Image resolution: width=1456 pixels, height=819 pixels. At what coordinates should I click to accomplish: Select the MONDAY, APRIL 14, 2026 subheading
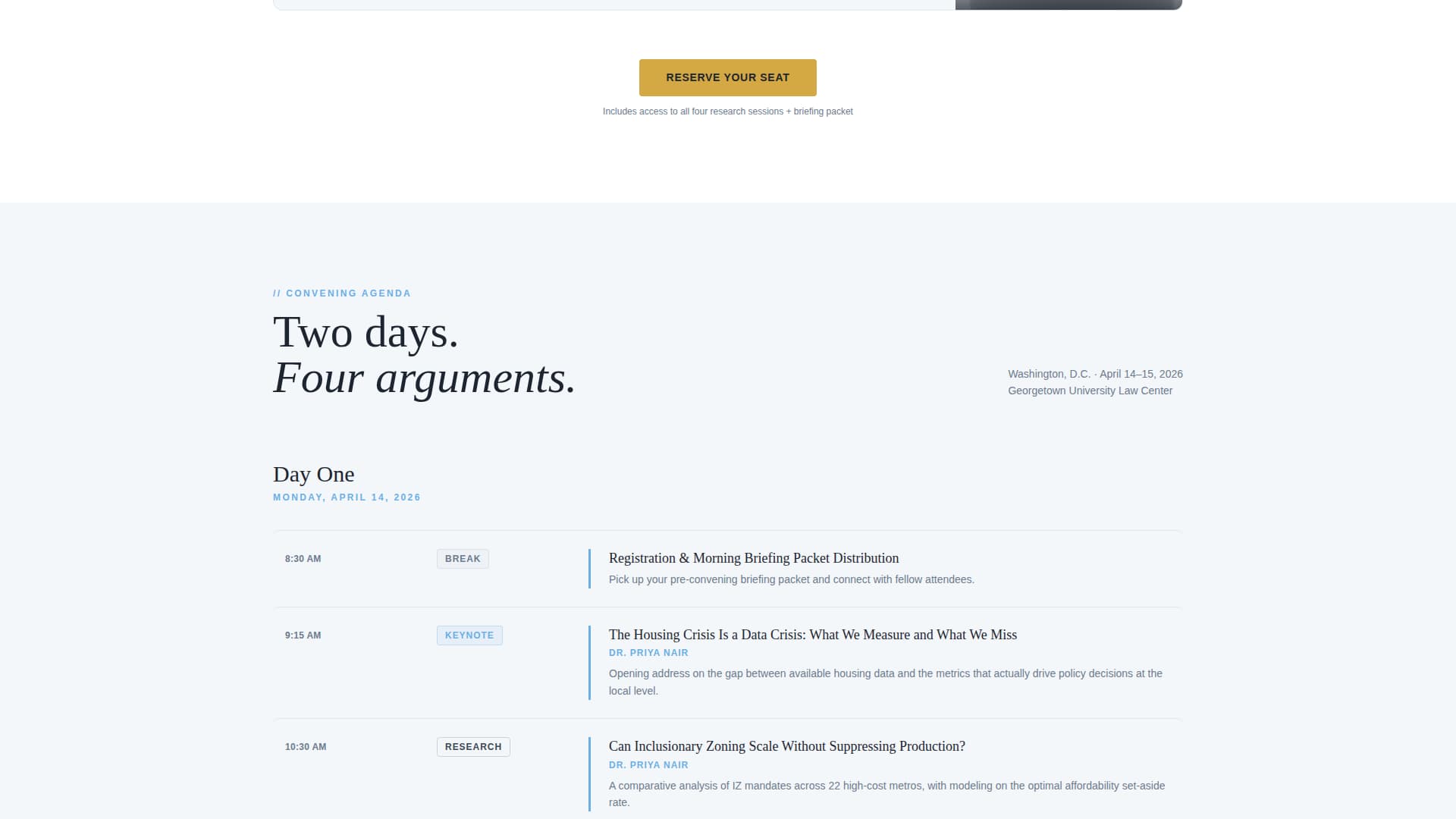click(347, 497)
